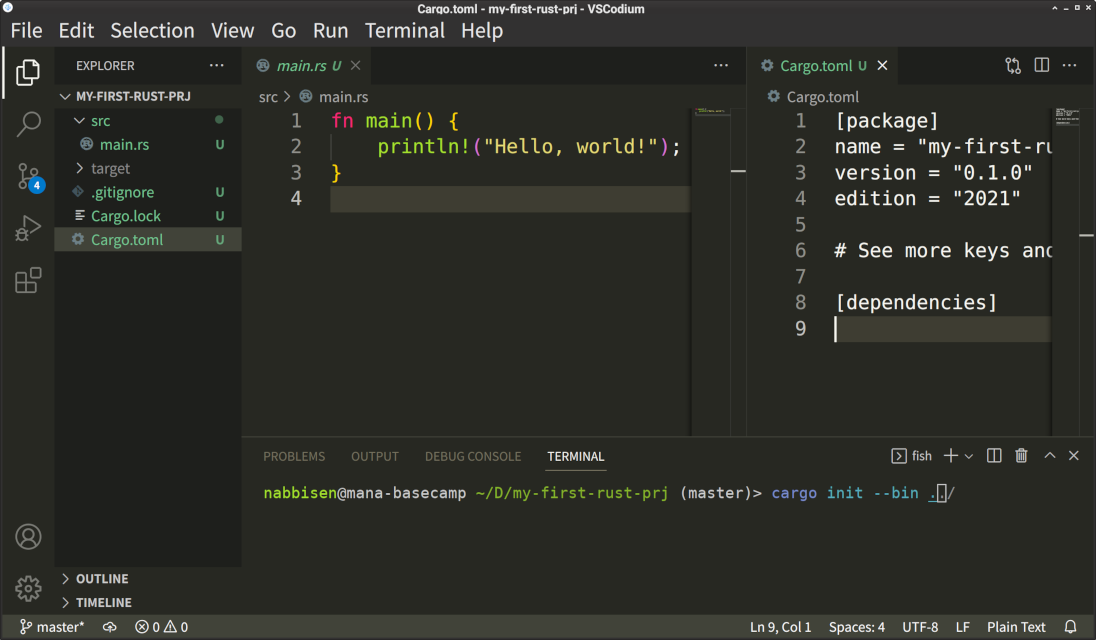
Task: Open the fish terminal profile dropdown
Action: click(x=968, y=455)
